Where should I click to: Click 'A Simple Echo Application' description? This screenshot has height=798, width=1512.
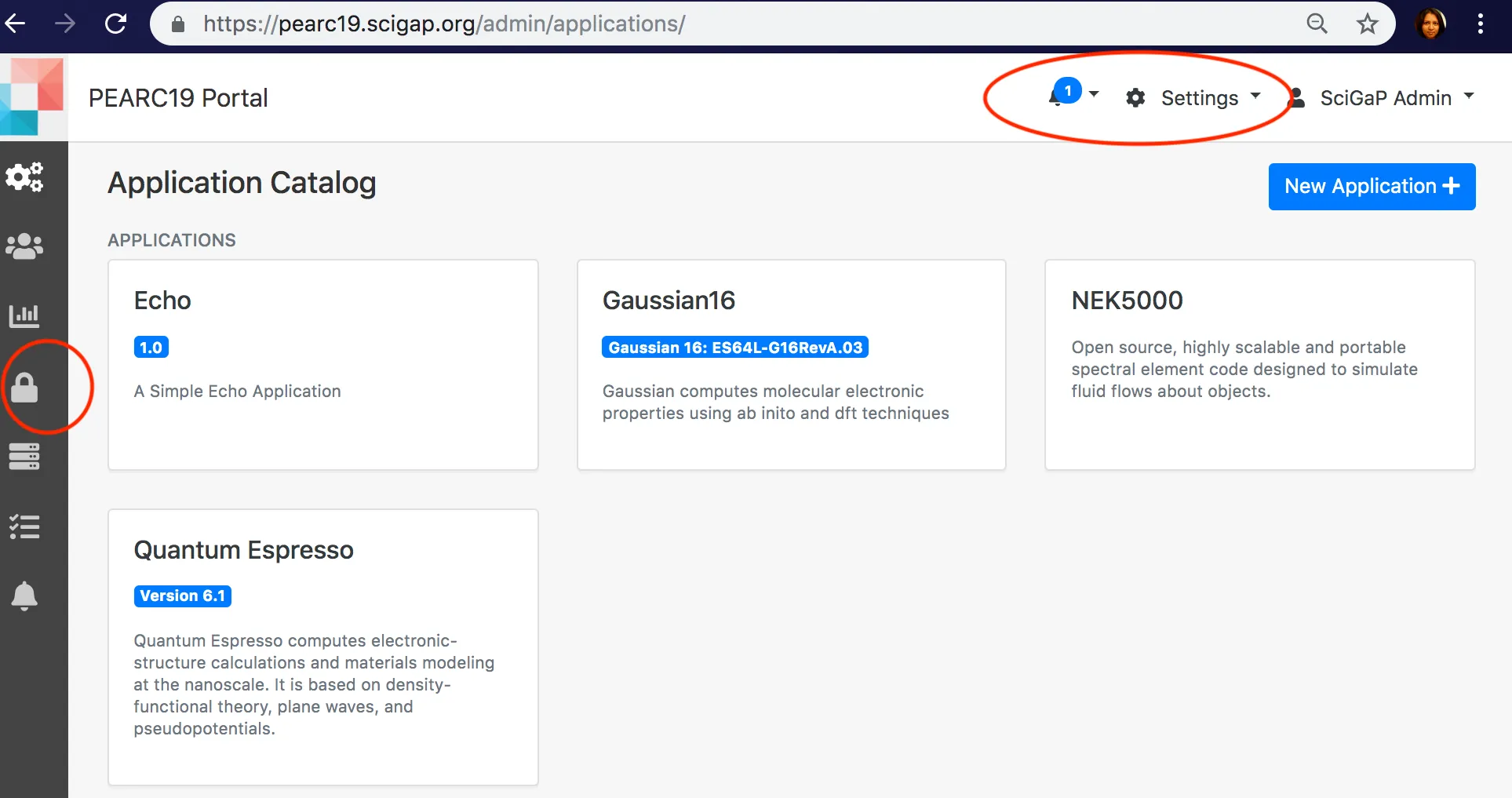[237, 391]
